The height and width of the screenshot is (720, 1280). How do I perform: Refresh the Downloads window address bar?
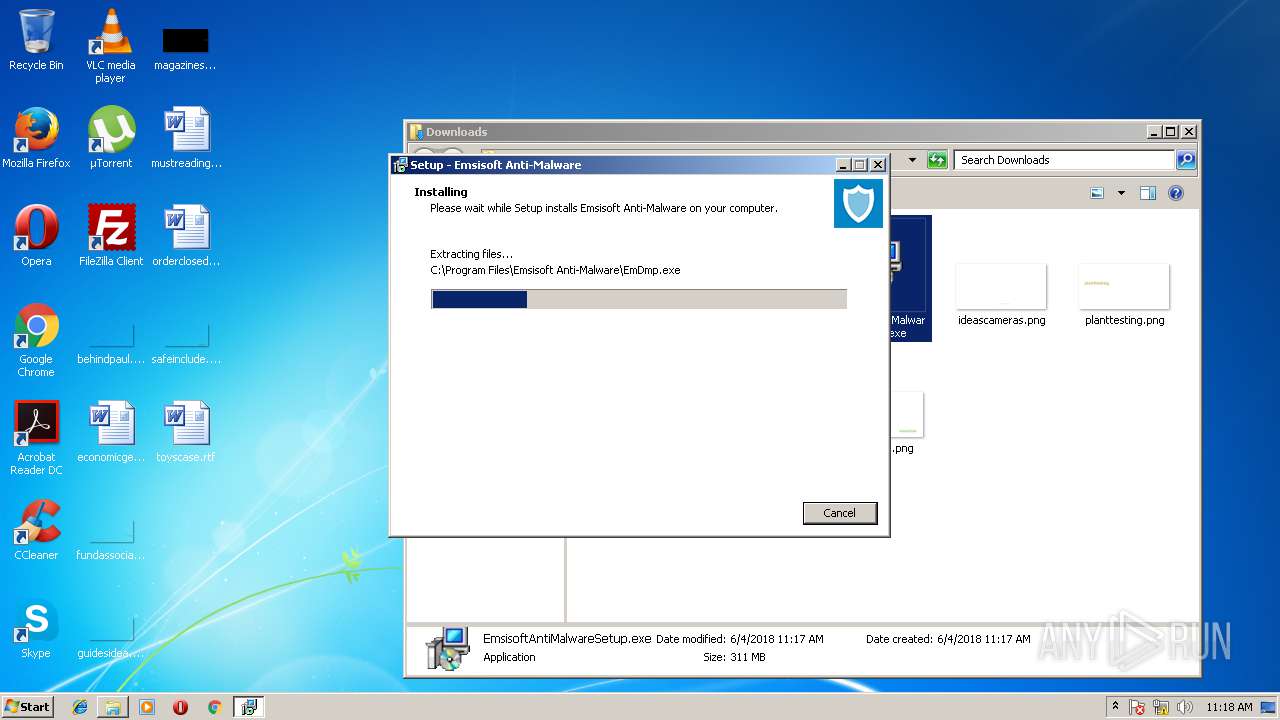[x=937, y=160]
